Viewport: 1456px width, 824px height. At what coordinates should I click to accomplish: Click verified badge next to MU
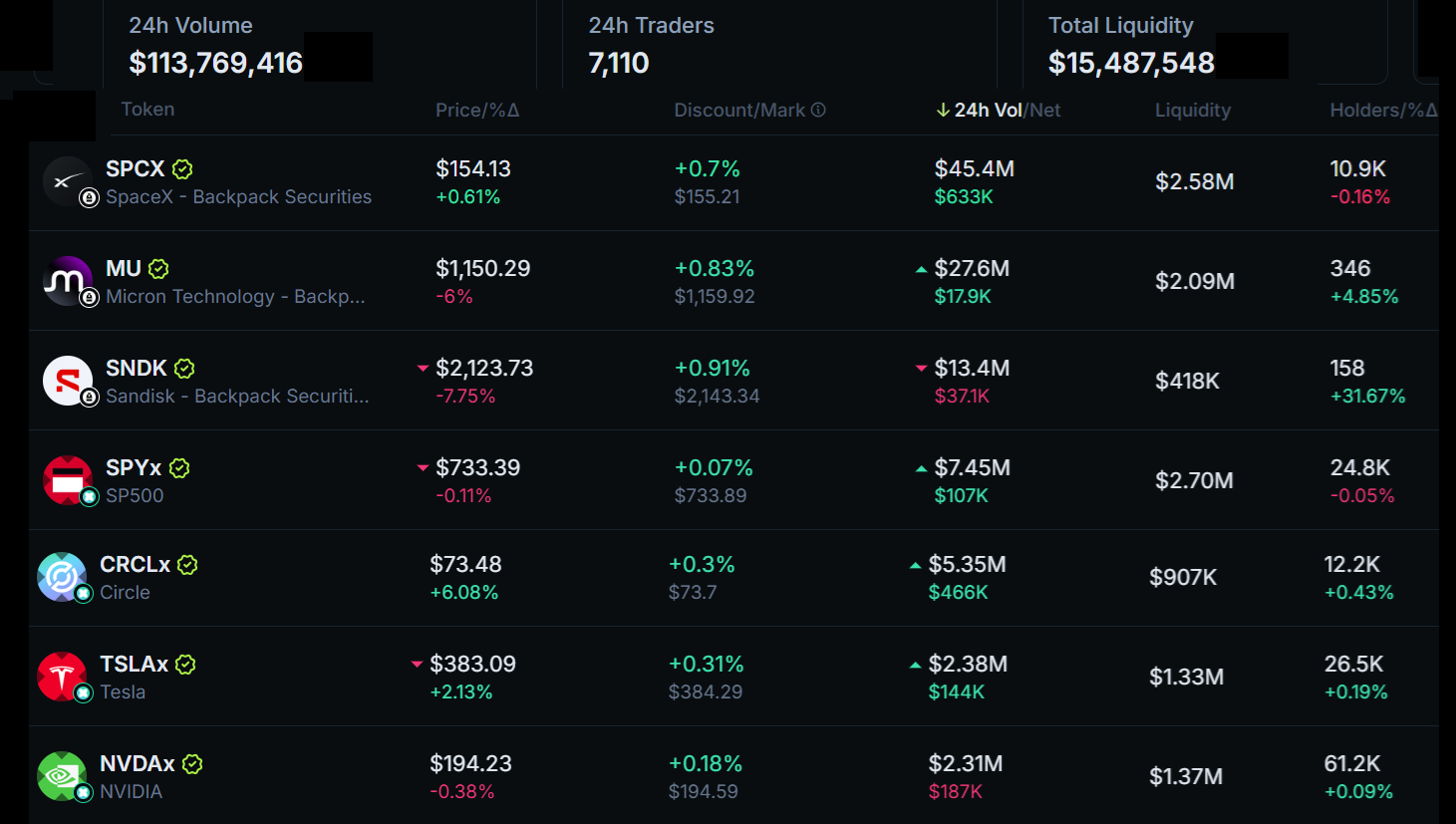(x=158, y=269)
